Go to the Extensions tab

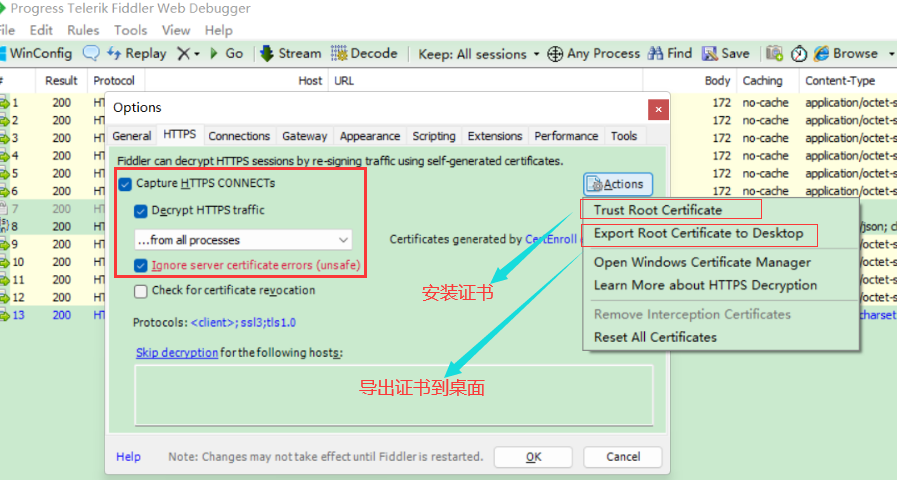495,136
